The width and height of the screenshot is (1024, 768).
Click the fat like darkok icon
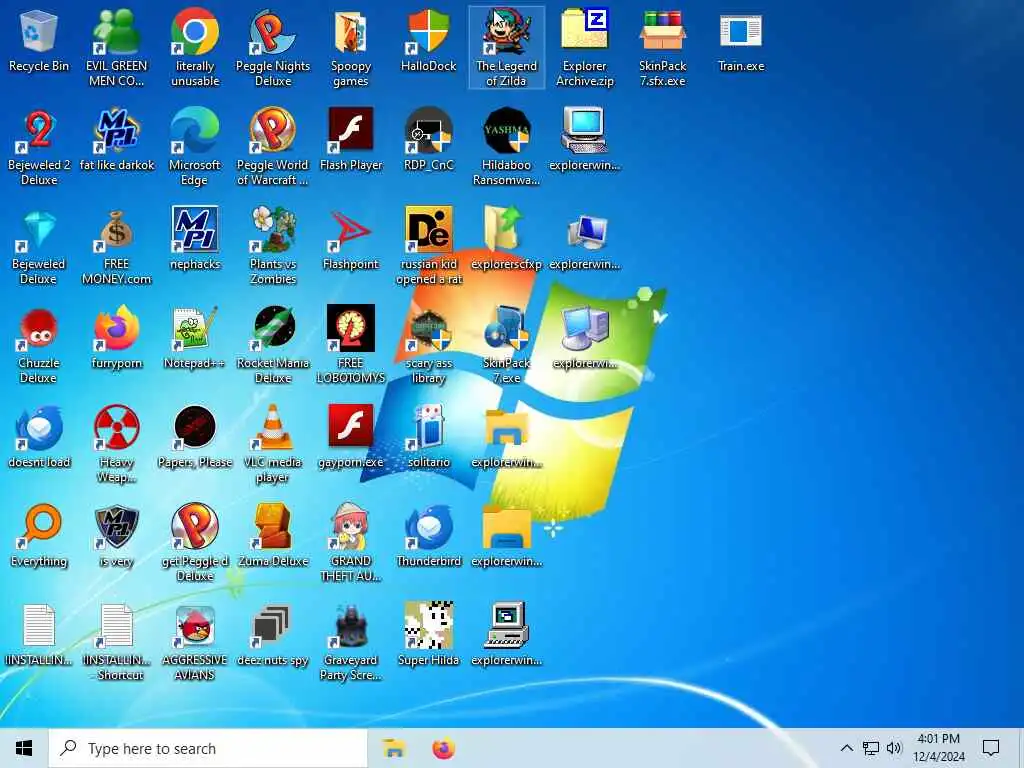click(116, 131)
